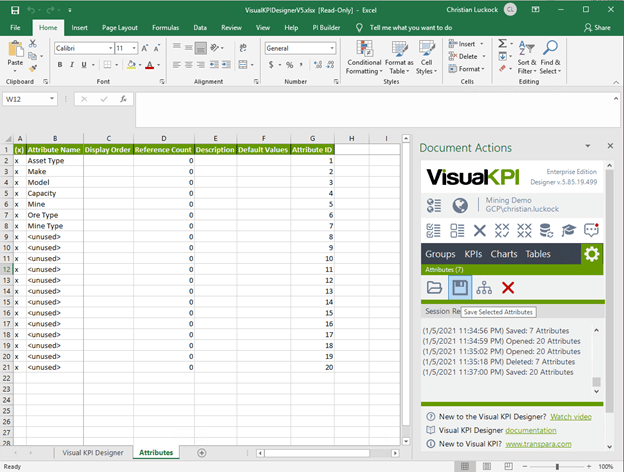Click the Share button
Image resolution: width=624 pixels, height=472 pixels.
597,27
